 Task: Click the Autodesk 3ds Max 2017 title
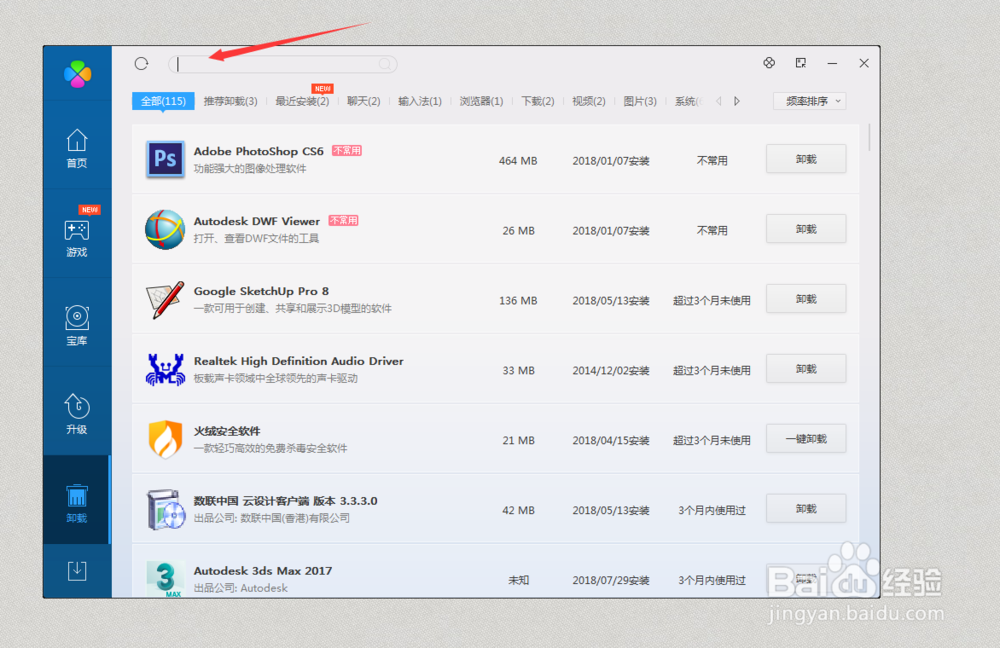pos(263,571)
